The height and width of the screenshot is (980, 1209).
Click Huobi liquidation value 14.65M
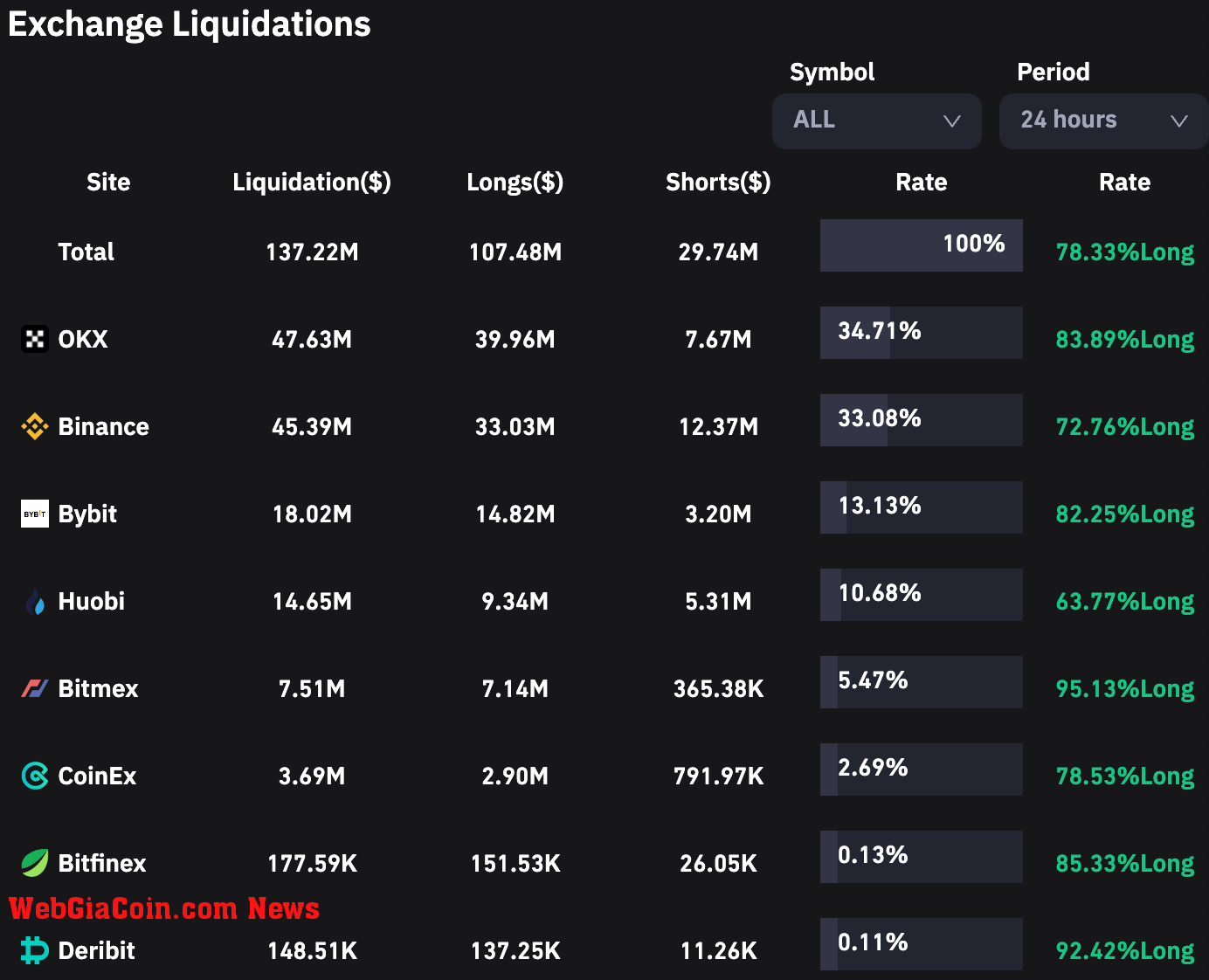(312, 601)
